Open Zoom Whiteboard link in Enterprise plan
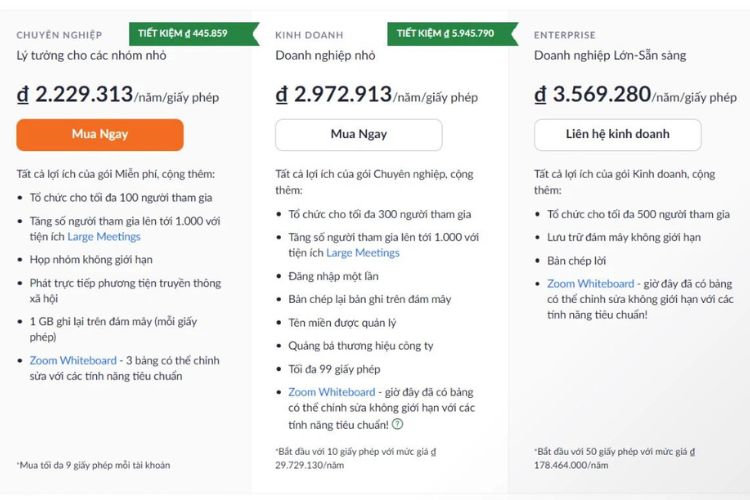 pos(591,284)
